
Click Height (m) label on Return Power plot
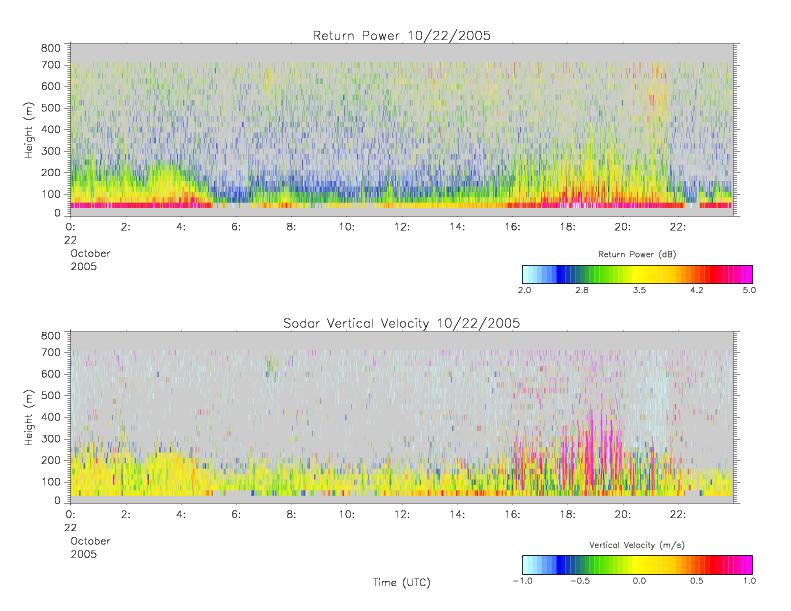29,130
